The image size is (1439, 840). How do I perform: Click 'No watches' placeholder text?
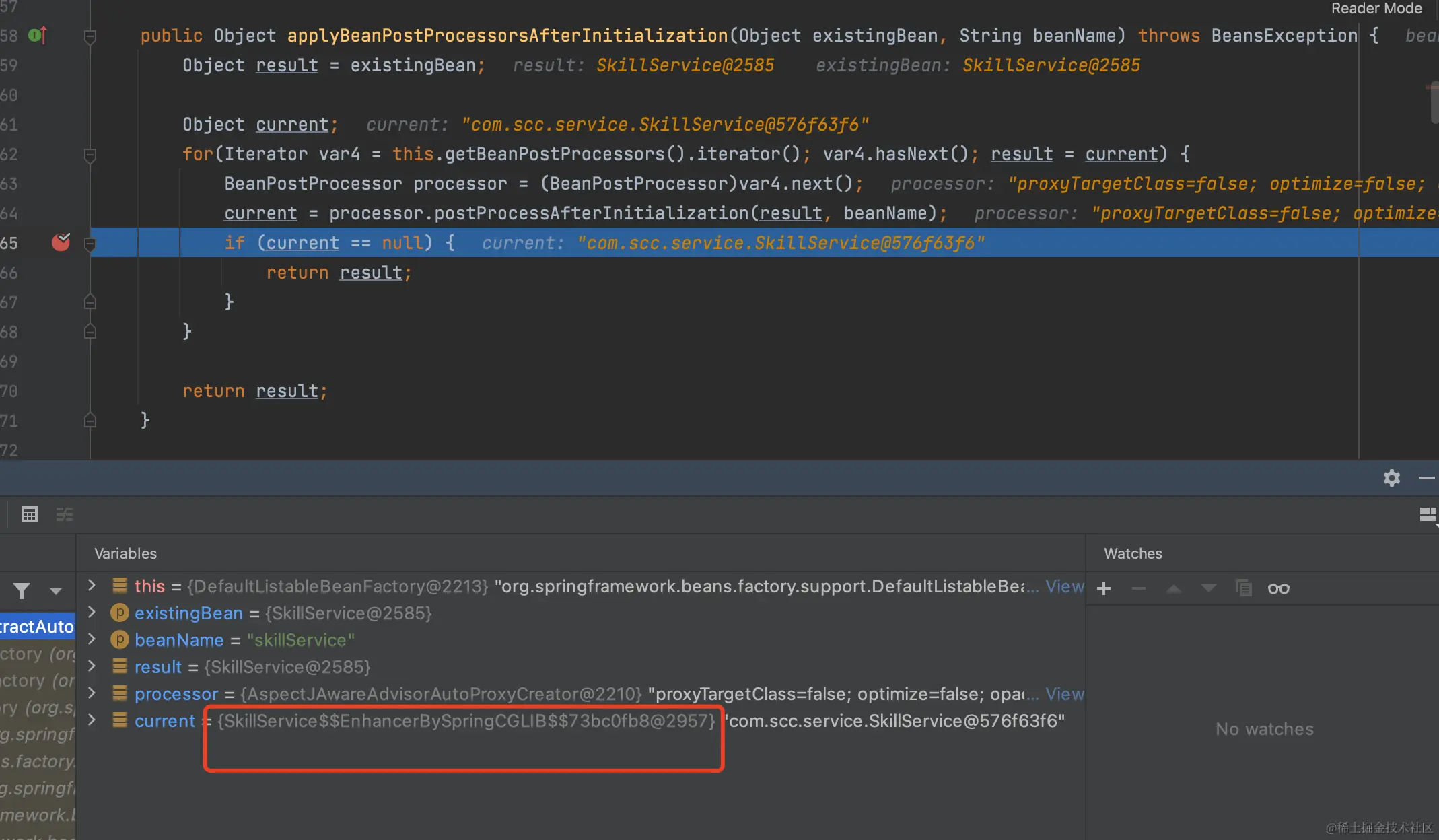(x=1265, y=729)
